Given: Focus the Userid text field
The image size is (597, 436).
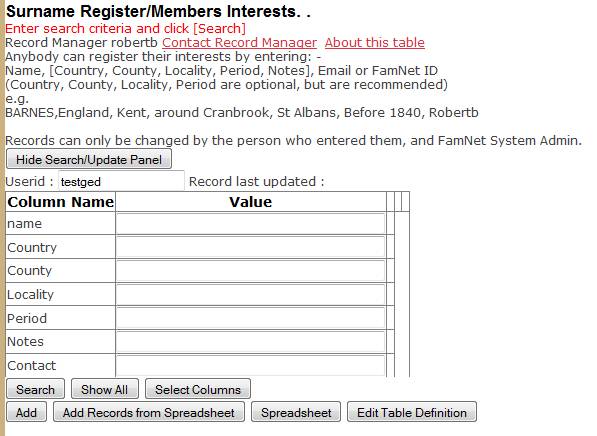Looking at the screenshot, I should [x=121, y=181].
